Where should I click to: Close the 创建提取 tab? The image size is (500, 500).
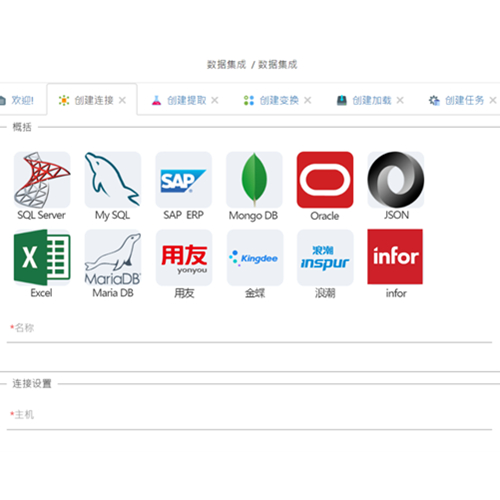[x=215, y=100]
